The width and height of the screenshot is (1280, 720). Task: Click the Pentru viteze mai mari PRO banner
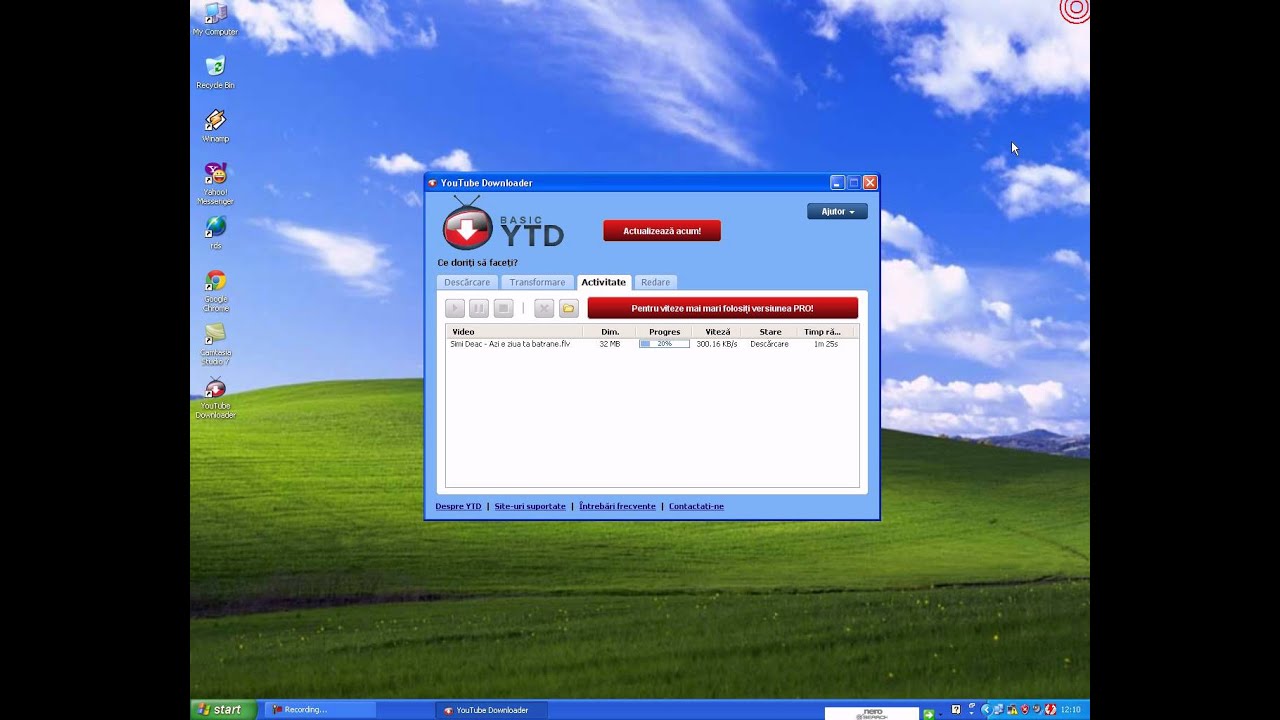723,308
